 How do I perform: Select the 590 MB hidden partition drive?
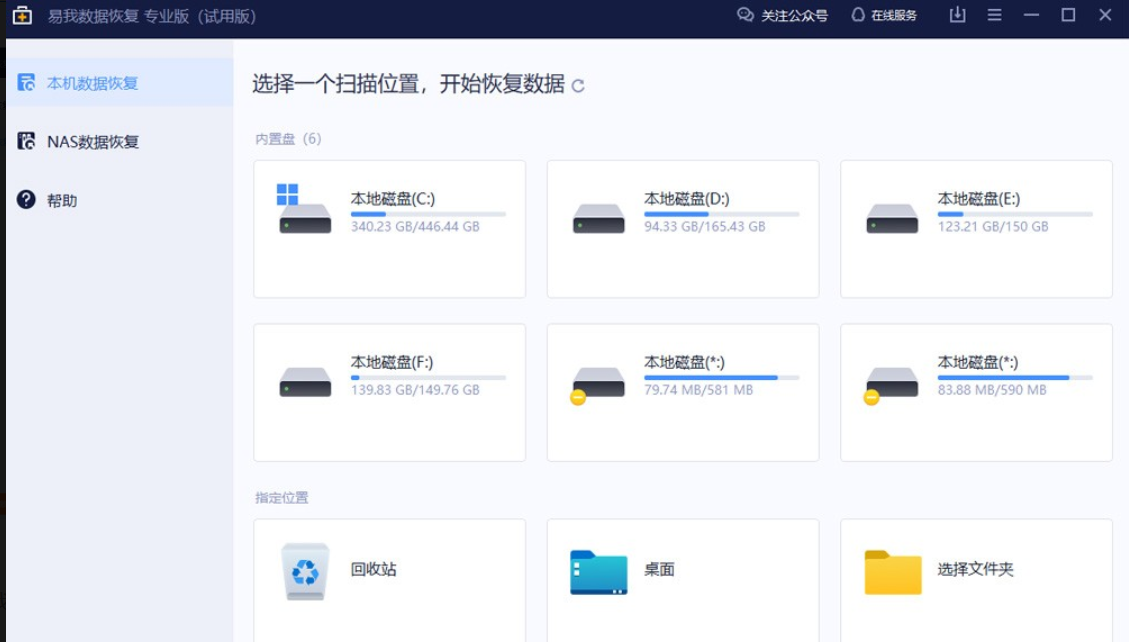point(891,382)
